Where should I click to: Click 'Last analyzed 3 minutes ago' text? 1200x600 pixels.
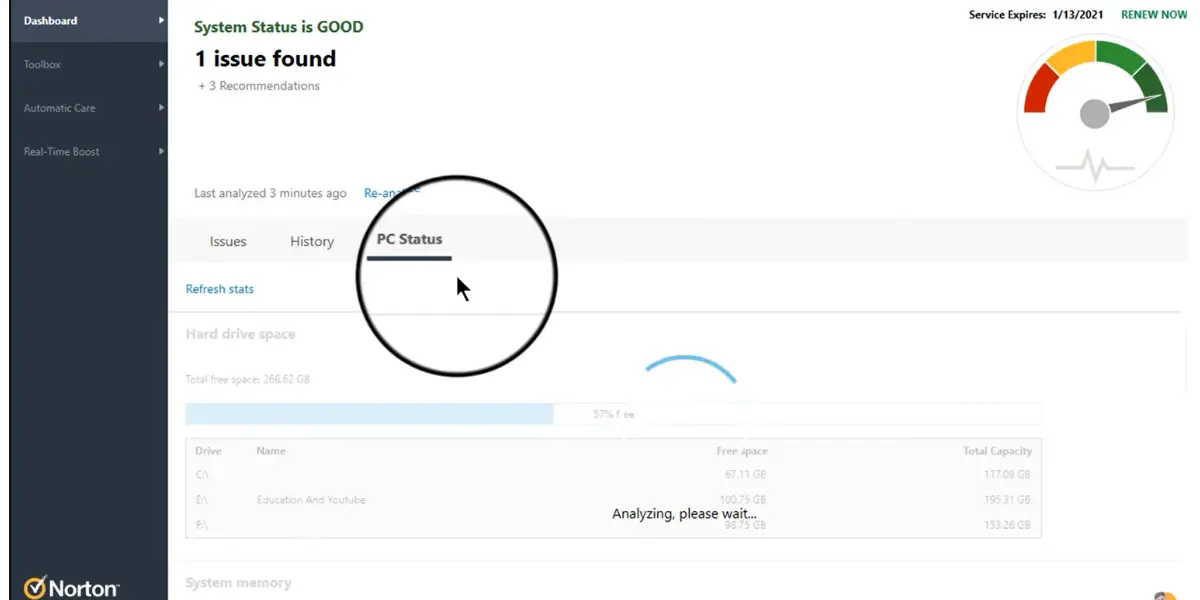[x=270, y=193]
